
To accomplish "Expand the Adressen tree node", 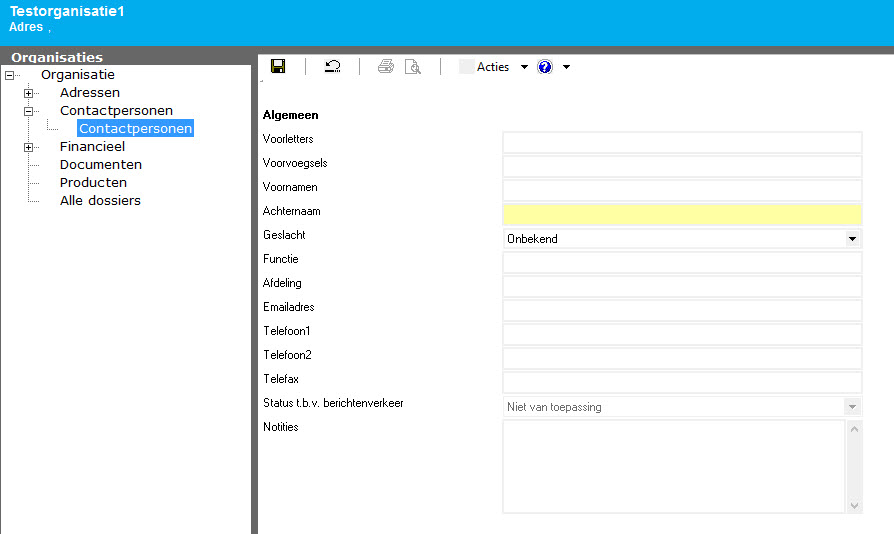I will click(29, 93).
